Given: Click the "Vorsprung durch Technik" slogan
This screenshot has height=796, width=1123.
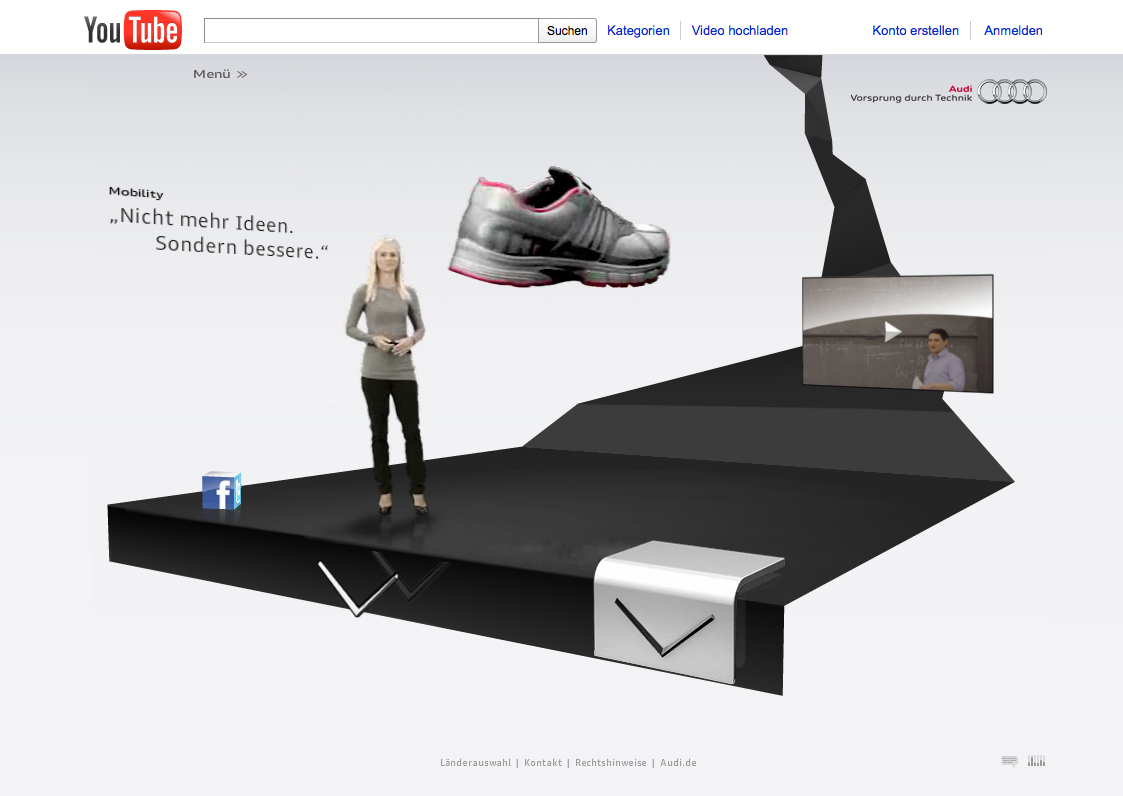Looking at the screenshot, I should click(911, 98).
